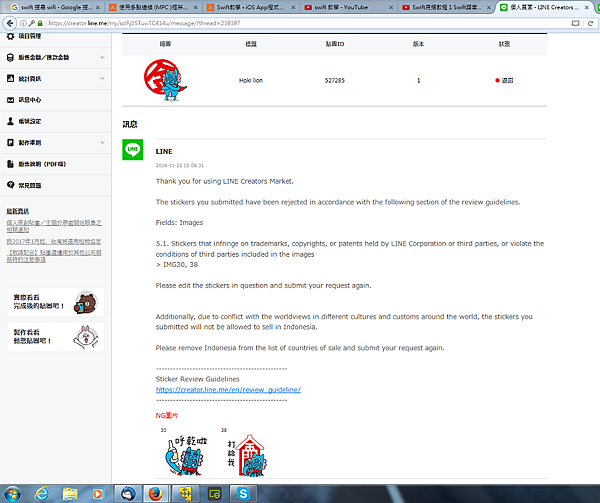The image size is (600, 503).
Task: Click the red 退回 status indicator
Action: tap(504, 80)
